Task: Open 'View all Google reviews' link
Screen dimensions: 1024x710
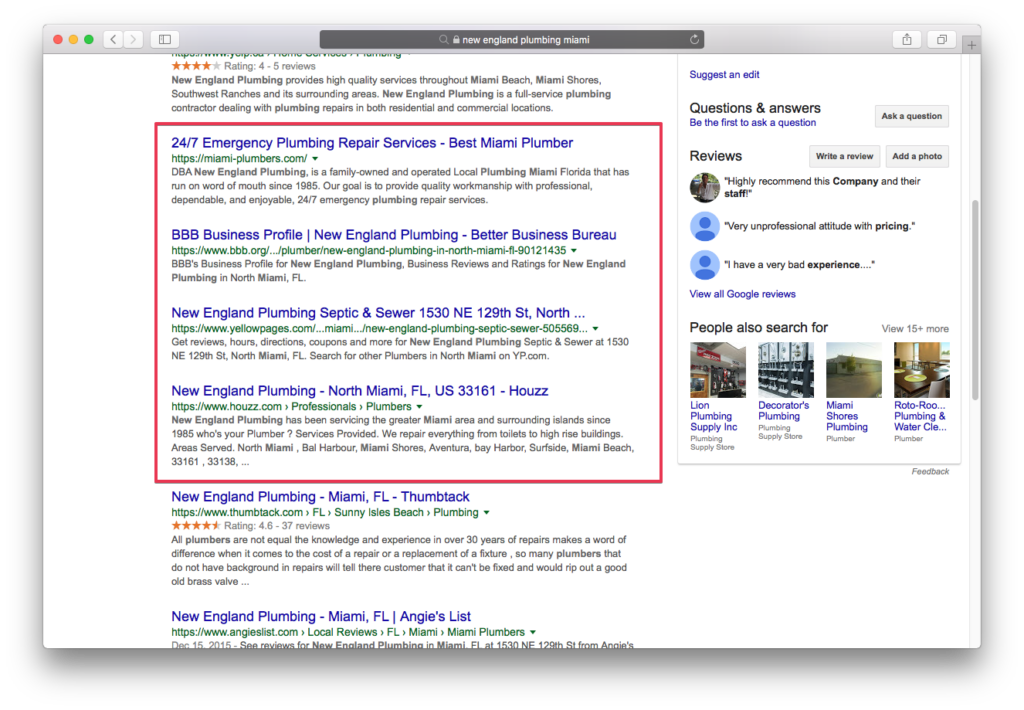Action: 742,294
